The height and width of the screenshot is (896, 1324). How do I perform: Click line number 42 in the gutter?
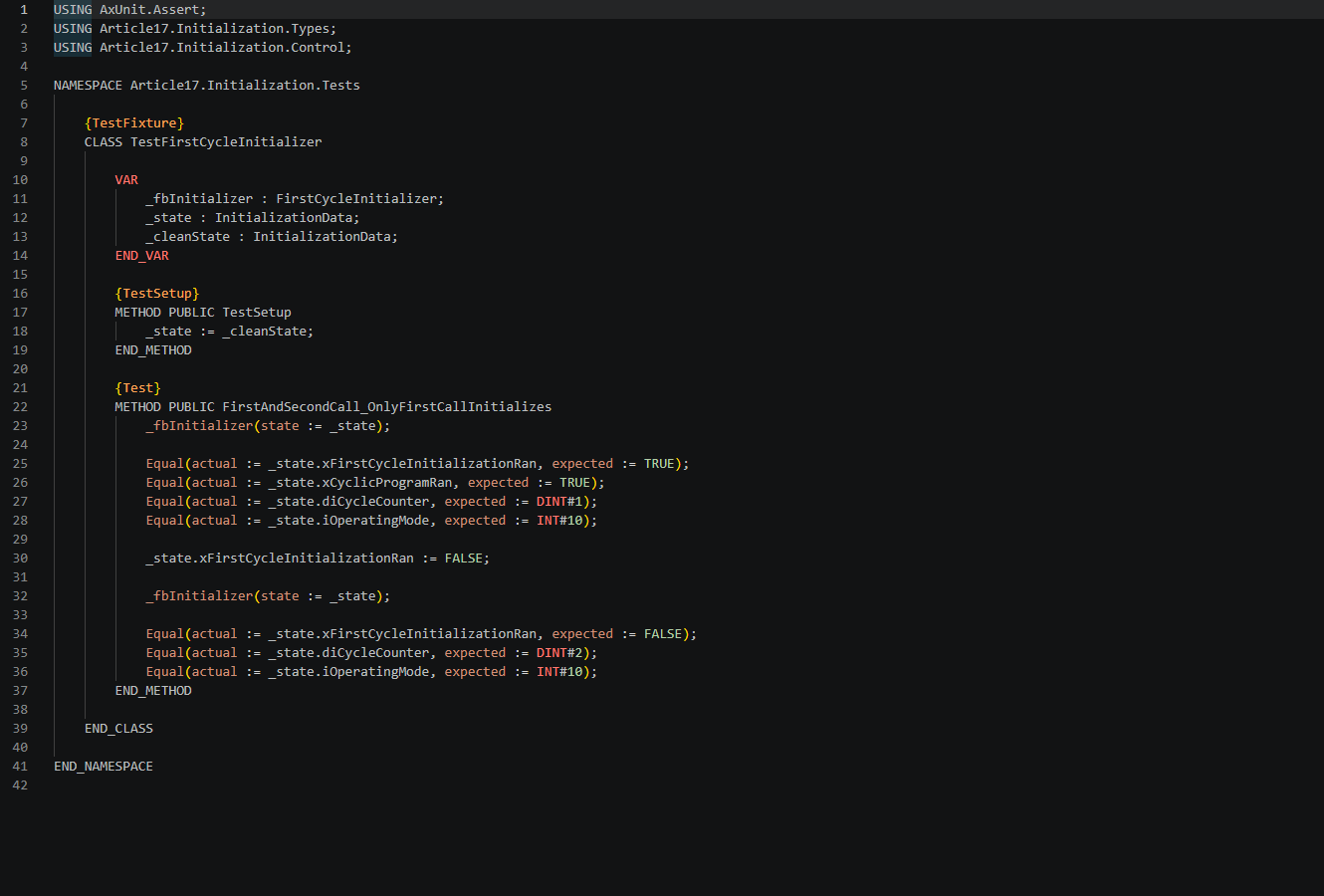(x=20, y=785)
